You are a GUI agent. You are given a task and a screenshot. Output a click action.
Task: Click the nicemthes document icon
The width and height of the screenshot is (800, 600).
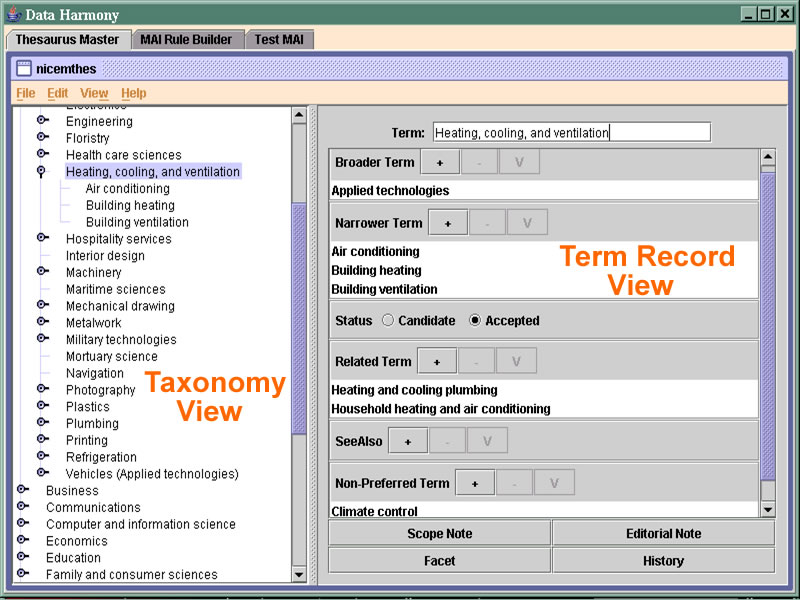click(24, 69)
